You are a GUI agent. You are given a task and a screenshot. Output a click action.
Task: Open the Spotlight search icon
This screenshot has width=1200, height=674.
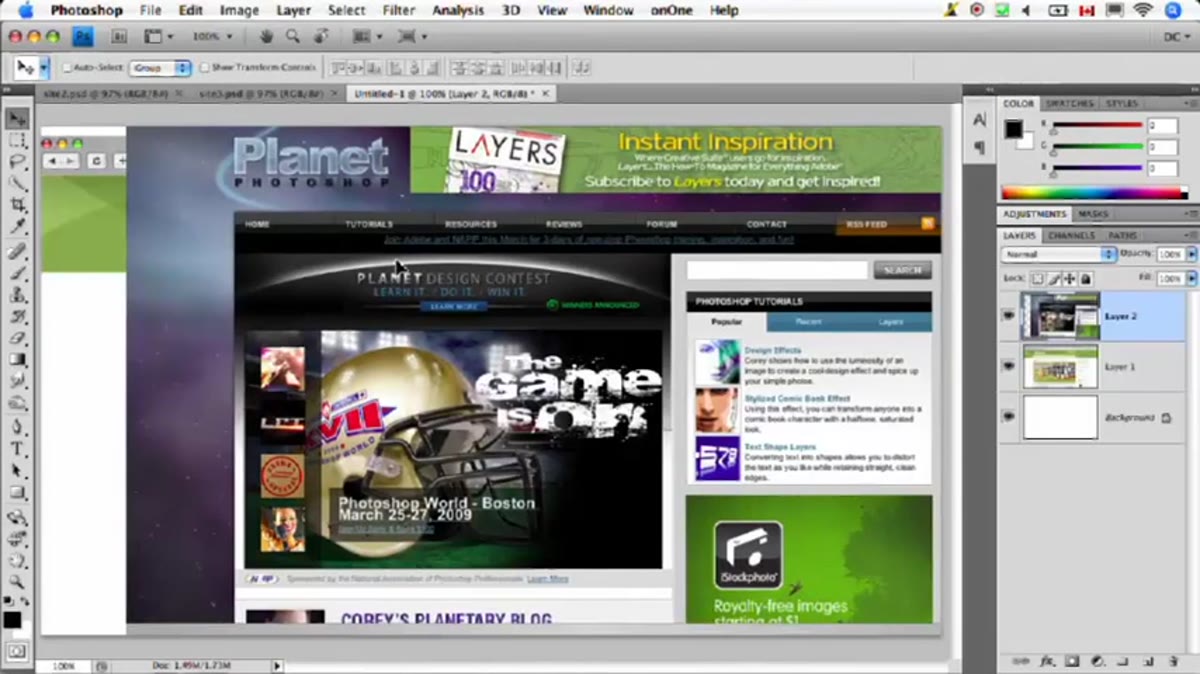[x=1173, y=11]
